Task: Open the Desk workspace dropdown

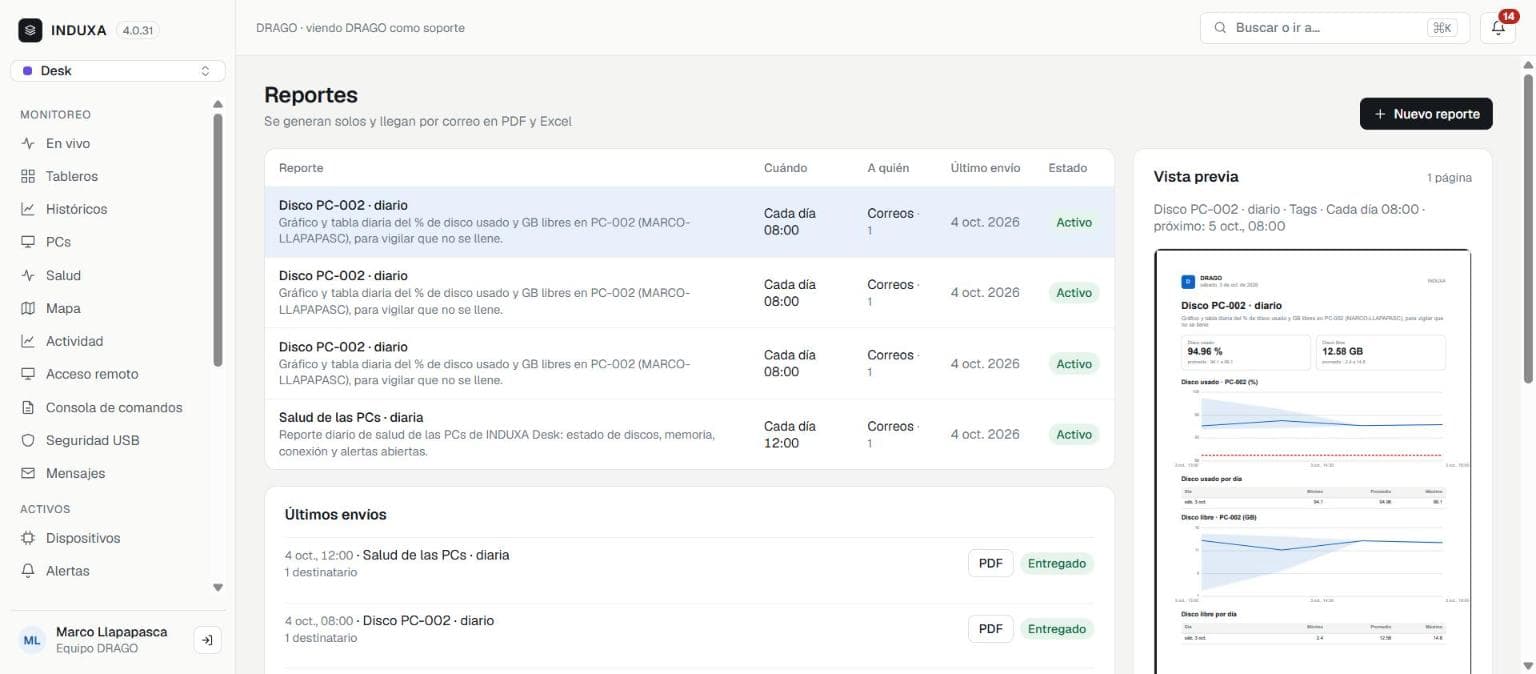Action: pos(118,71)
